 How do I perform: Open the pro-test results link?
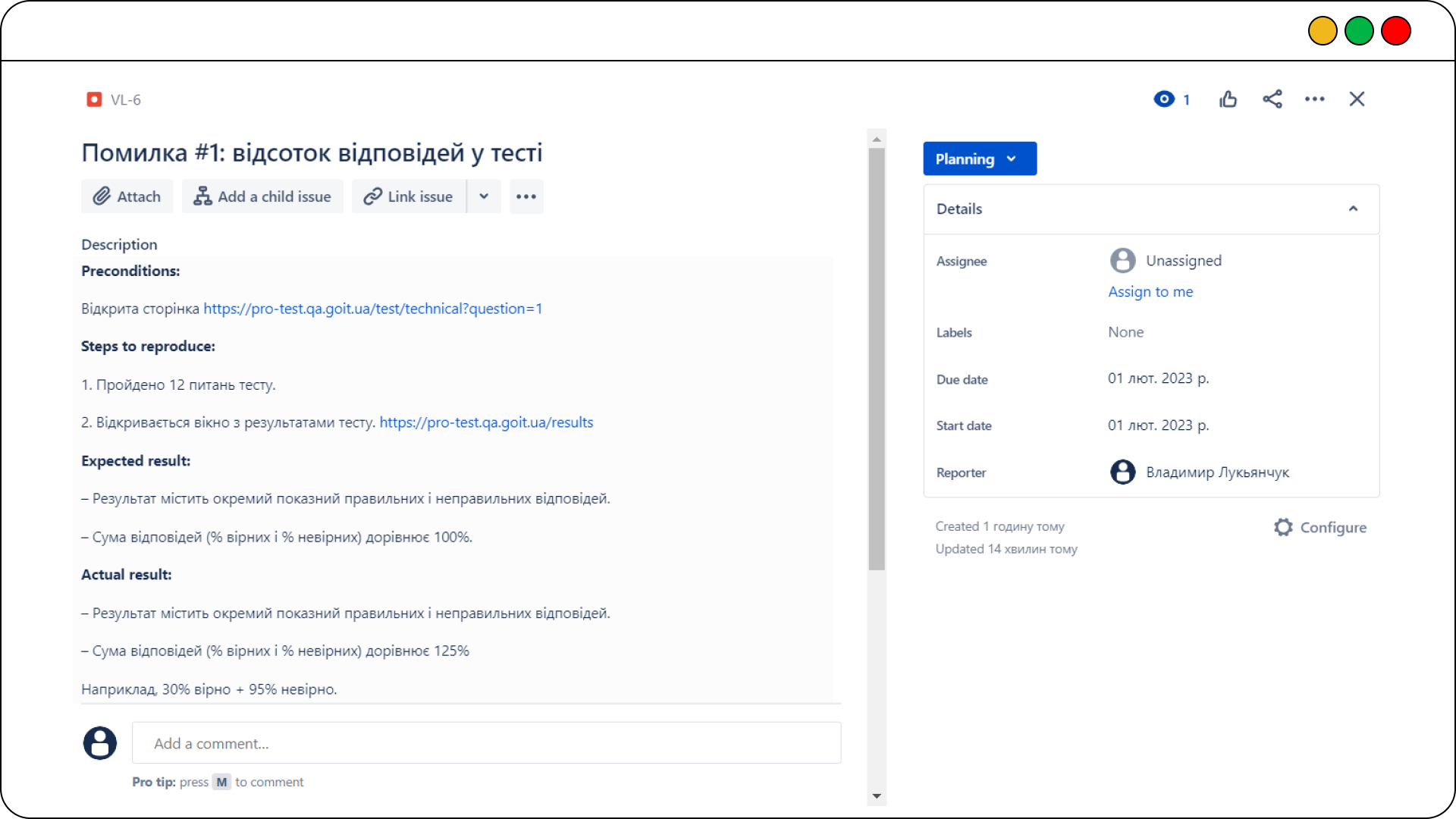tap(486, 422)
